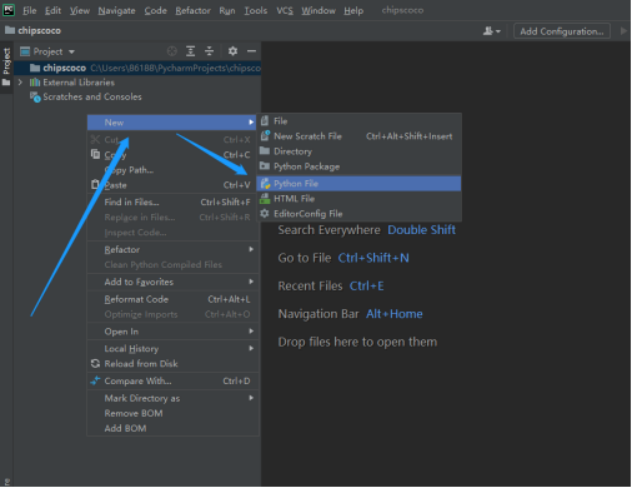Click the chipscoco folder icon in breadcrumb
633x488 pixels.
(10, 30)
